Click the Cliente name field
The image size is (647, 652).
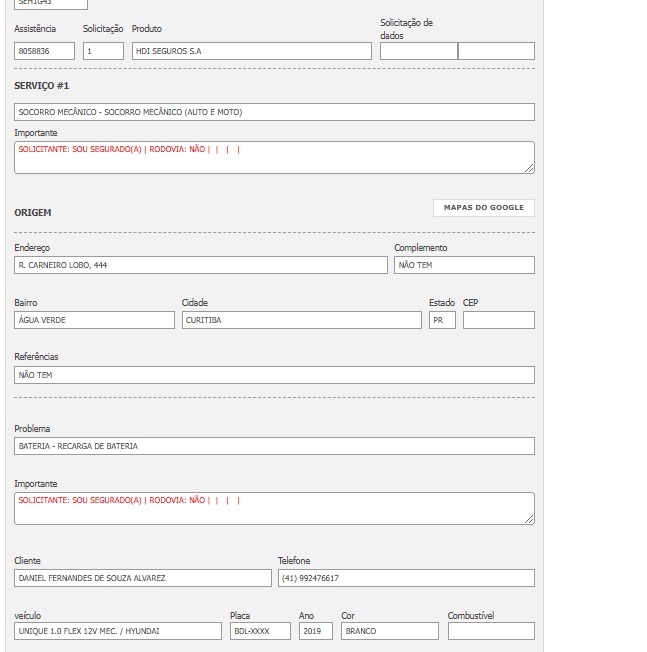[x=143, y=578]
